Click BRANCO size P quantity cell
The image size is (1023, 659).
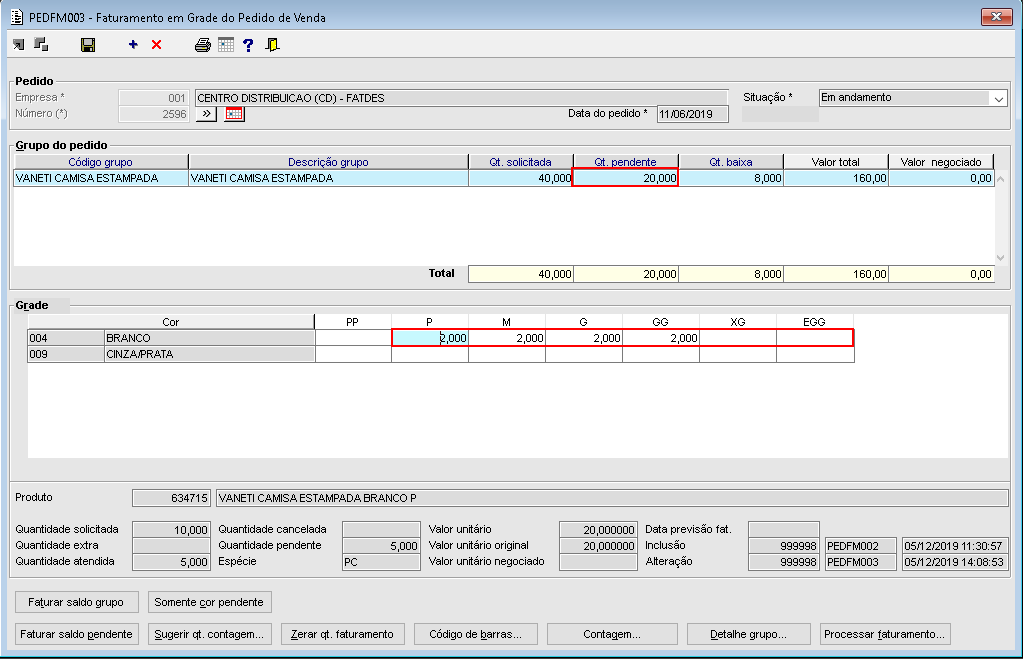[x=430, y=338]
